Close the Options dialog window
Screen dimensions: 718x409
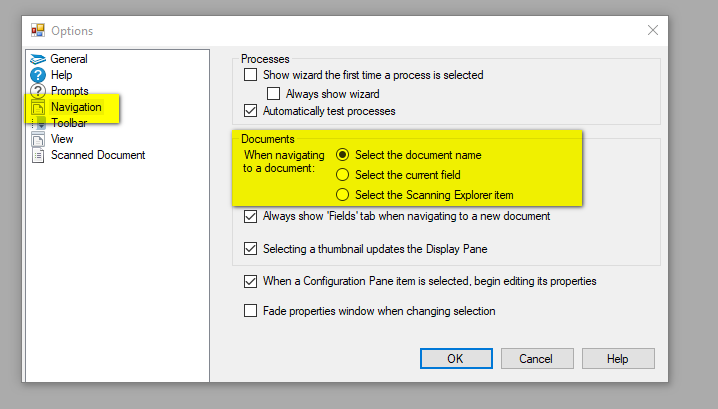(653, 30)
